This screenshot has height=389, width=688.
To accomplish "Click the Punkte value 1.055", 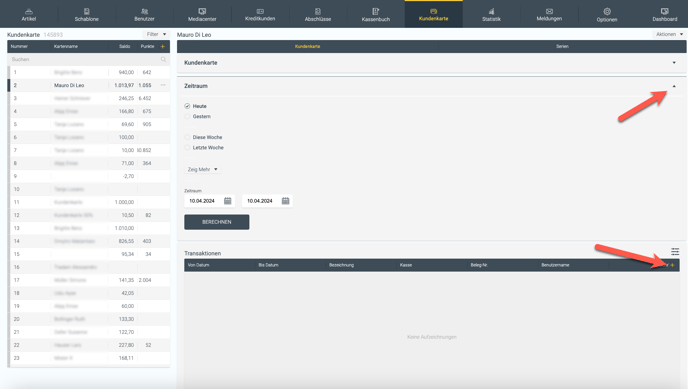I will (145, 86).
